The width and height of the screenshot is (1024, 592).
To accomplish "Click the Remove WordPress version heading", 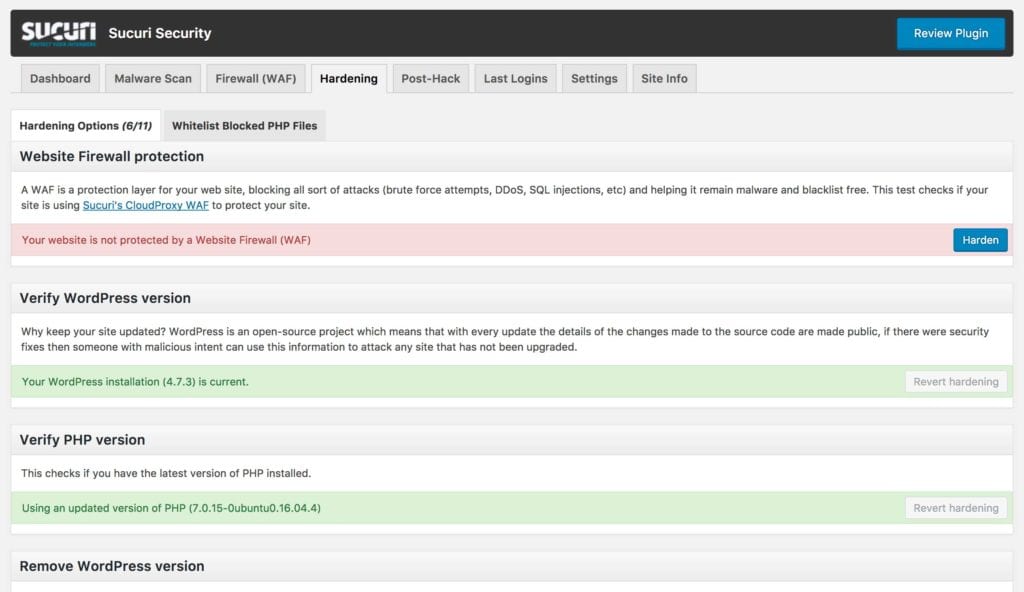I will click(x=112, y=566).
